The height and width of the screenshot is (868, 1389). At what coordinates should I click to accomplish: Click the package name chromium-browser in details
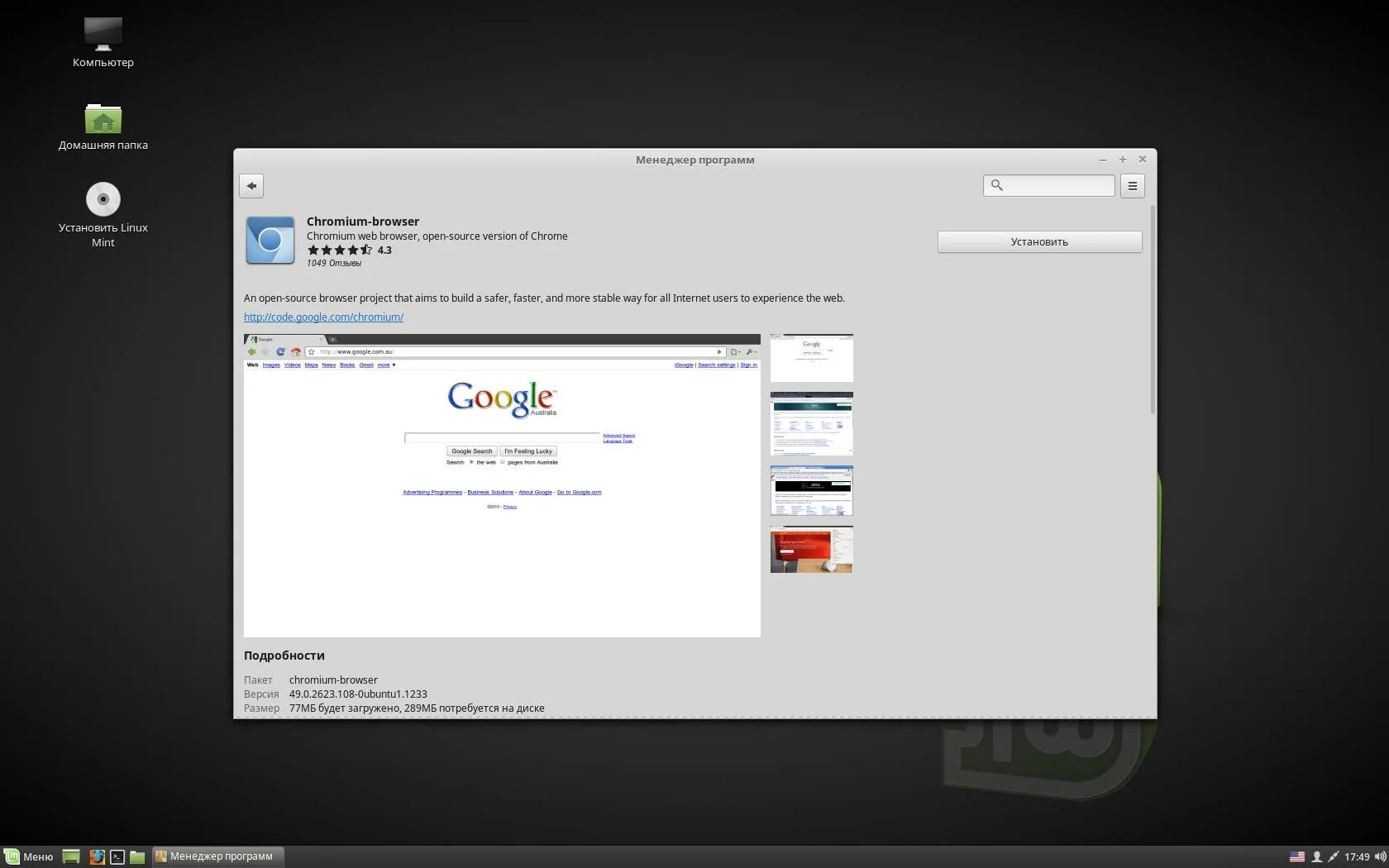pos(333,680)
